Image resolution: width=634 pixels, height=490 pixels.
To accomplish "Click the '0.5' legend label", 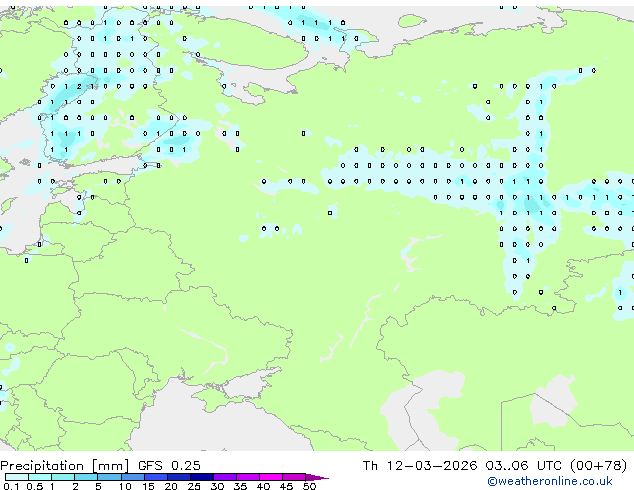I will click(35, 486).
